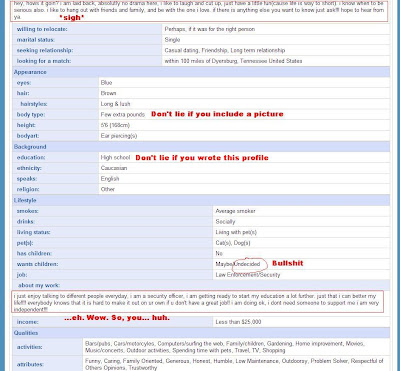Click the 'bodyart:' label
This screenshot has height=371, width=400.
(28, 136)
